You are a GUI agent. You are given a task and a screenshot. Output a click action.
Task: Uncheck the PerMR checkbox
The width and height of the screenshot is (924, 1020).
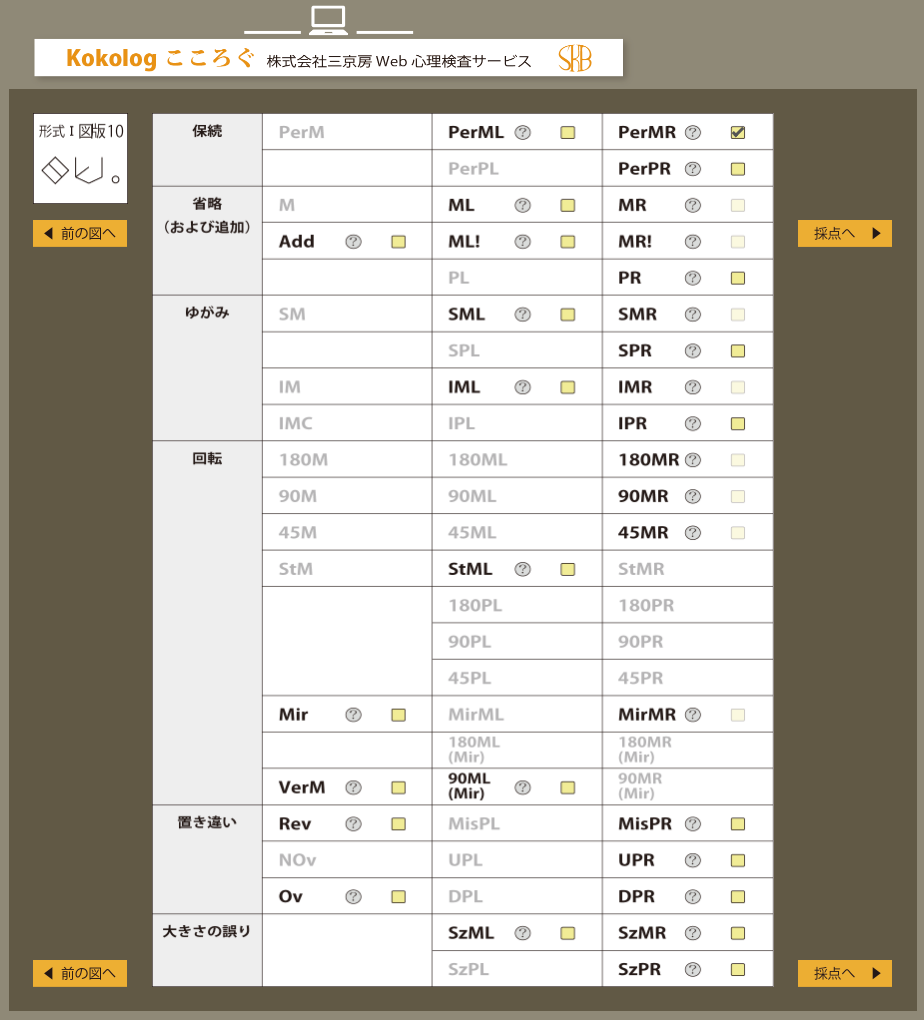pos(738,133)
